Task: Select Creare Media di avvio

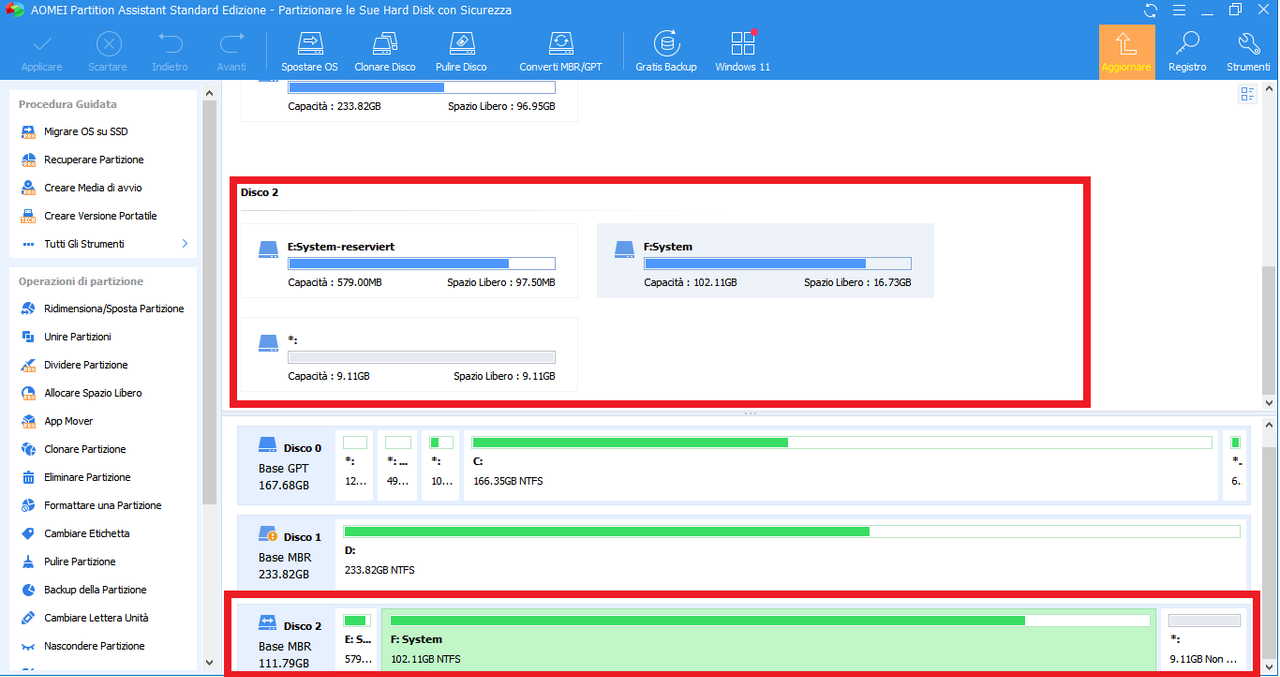Action: coord(93,187)
